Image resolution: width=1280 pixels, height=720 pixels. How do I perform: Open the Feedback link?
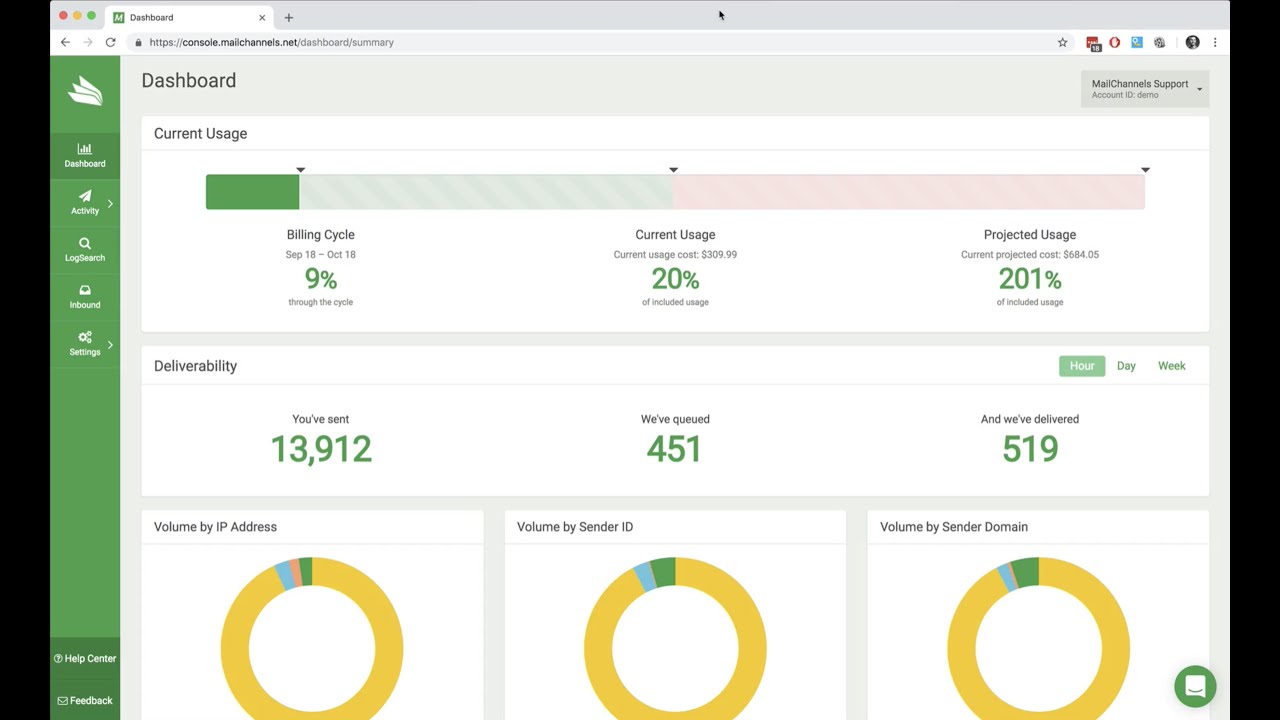[x=85, y=700]
